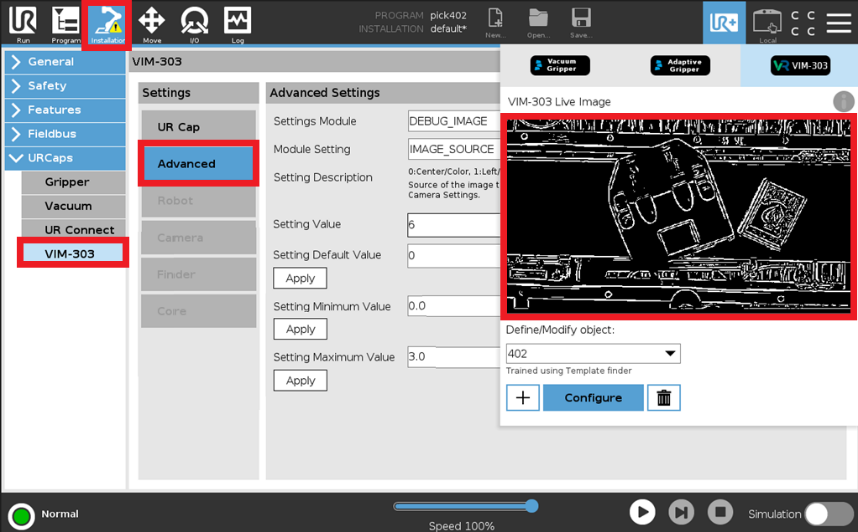858x532 pixels.
Task: Click the Setting Value input field
Action: click(454, 224)
